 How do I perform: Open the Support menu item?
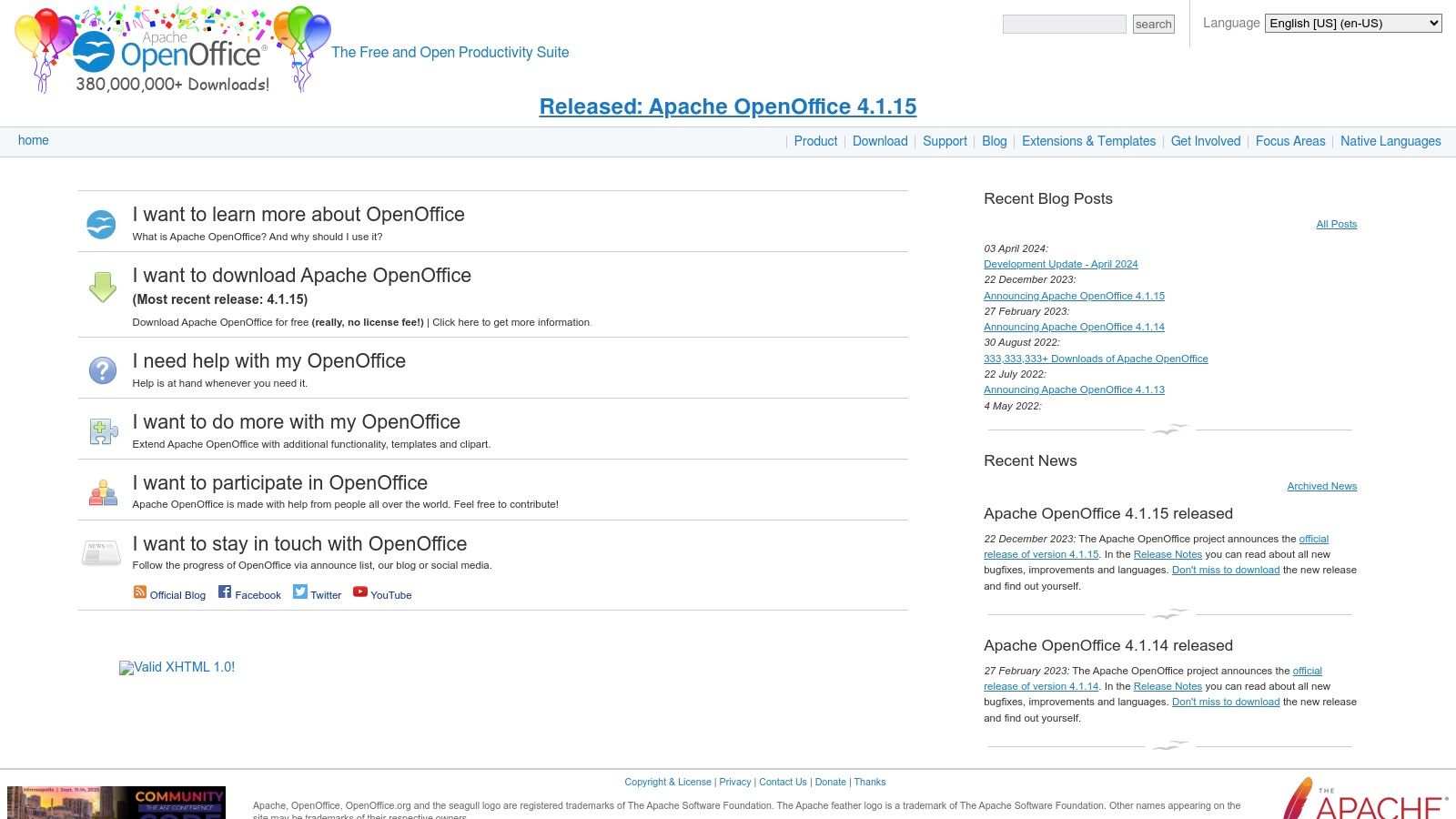[945, 141]
